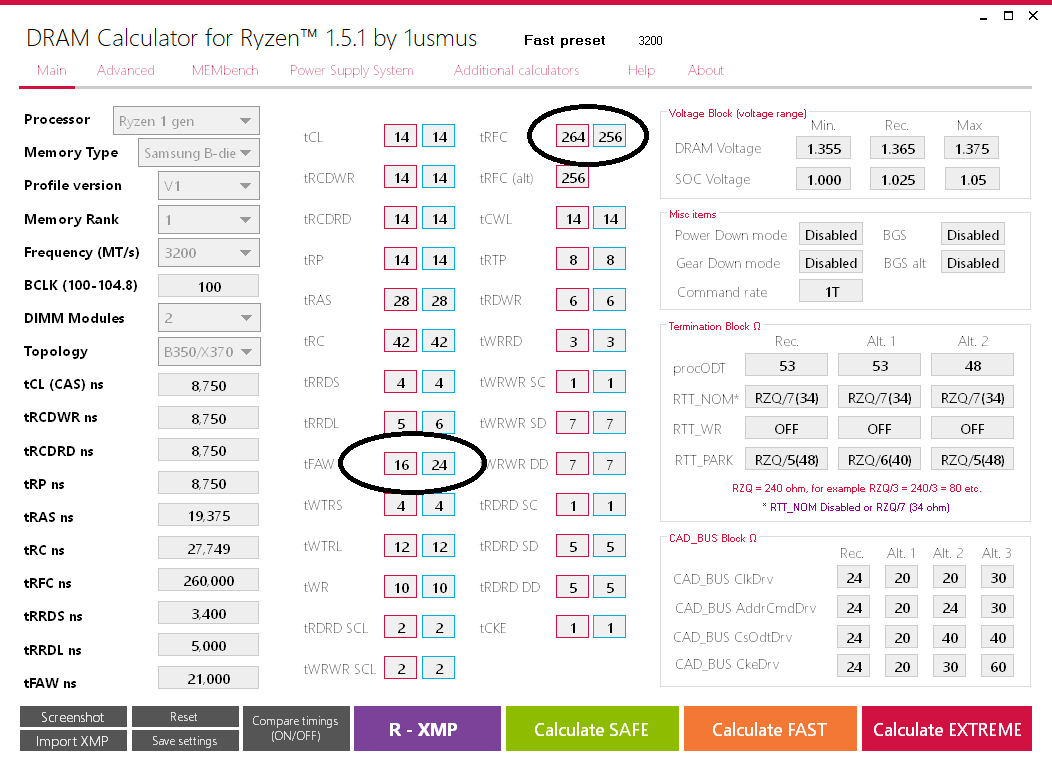
Task: Open the About tab
Action: (x=705, y=70)
